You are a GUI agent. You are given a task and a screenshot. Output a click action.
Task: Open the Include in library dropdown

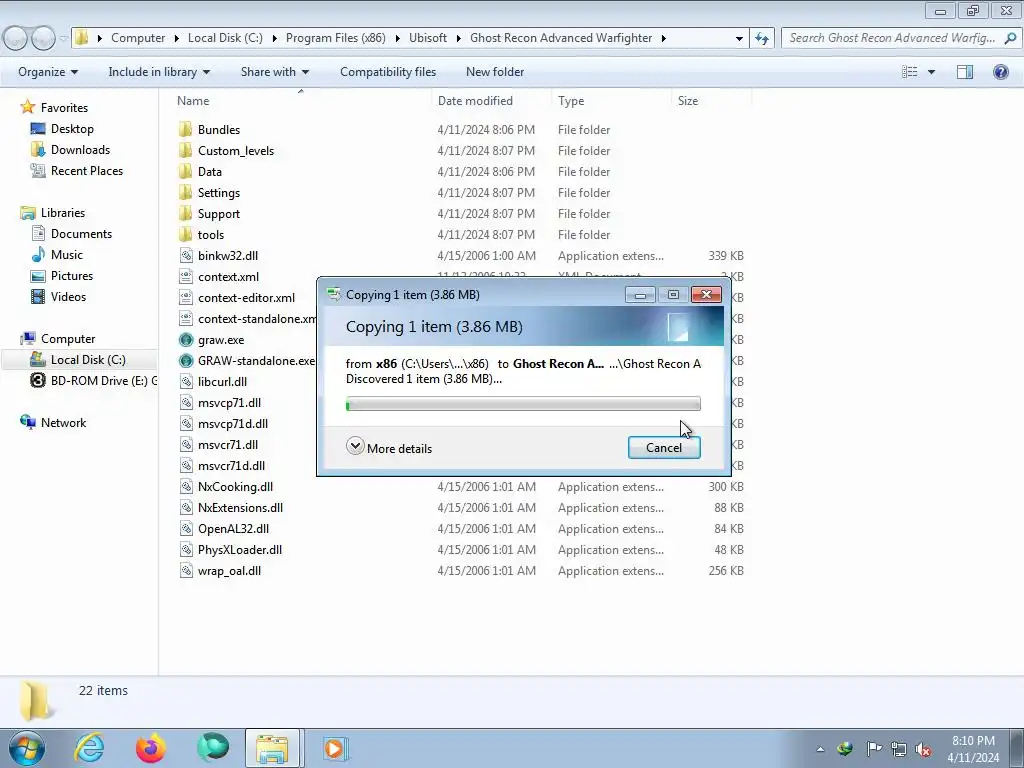pos(159,72)
